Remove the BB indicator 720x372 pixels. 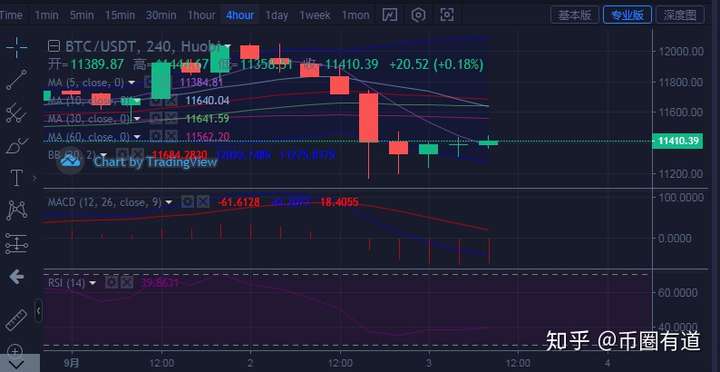[137, 154]
